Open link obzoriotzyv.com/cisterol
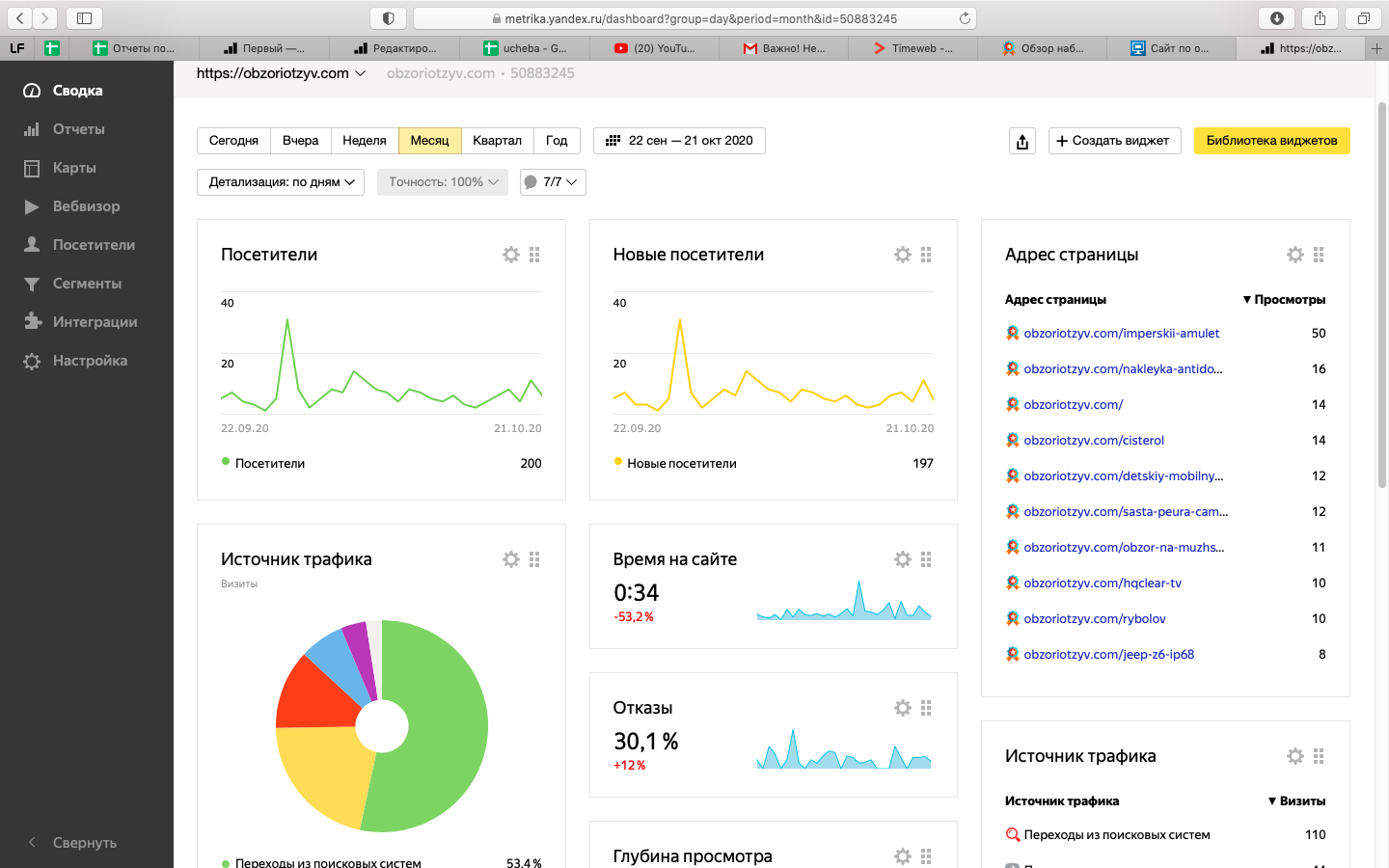The width and height of the screenshot is (1389, 868). coord(1094,441)
